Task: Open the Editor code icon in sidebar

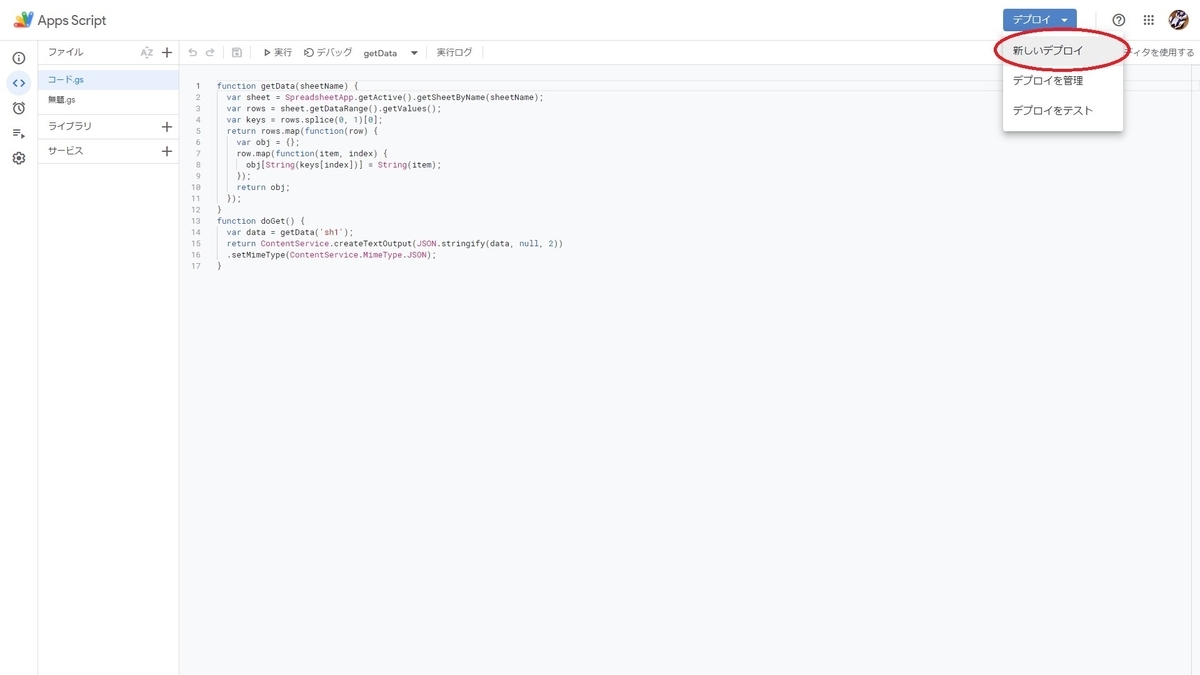Action: pos(18,83)
